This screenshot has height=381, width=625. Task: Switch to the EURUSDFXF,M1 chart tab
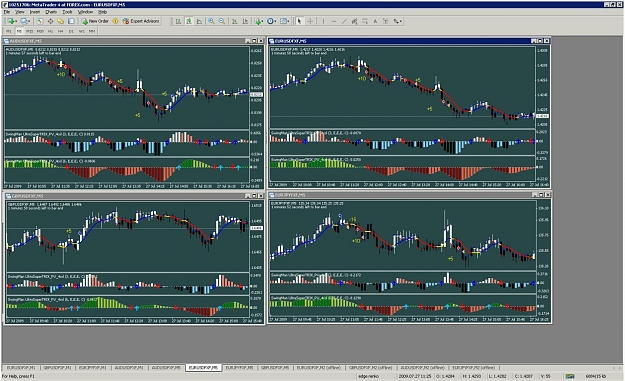(x=21, y=368)
